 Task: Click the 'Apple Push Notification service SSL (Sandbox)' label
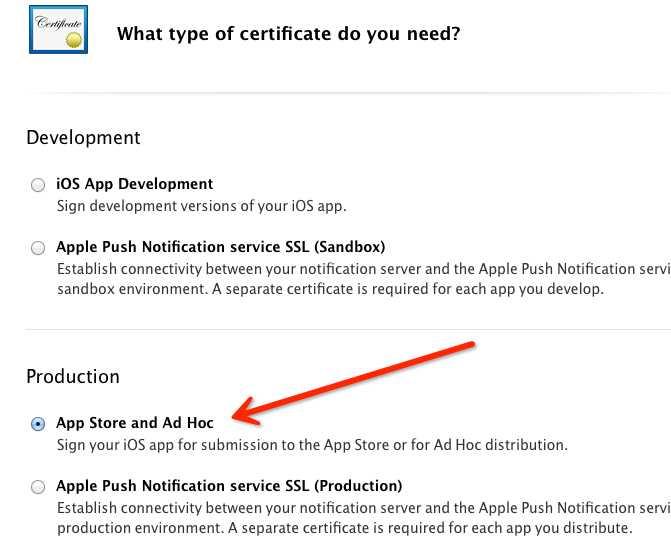[220, 247]
